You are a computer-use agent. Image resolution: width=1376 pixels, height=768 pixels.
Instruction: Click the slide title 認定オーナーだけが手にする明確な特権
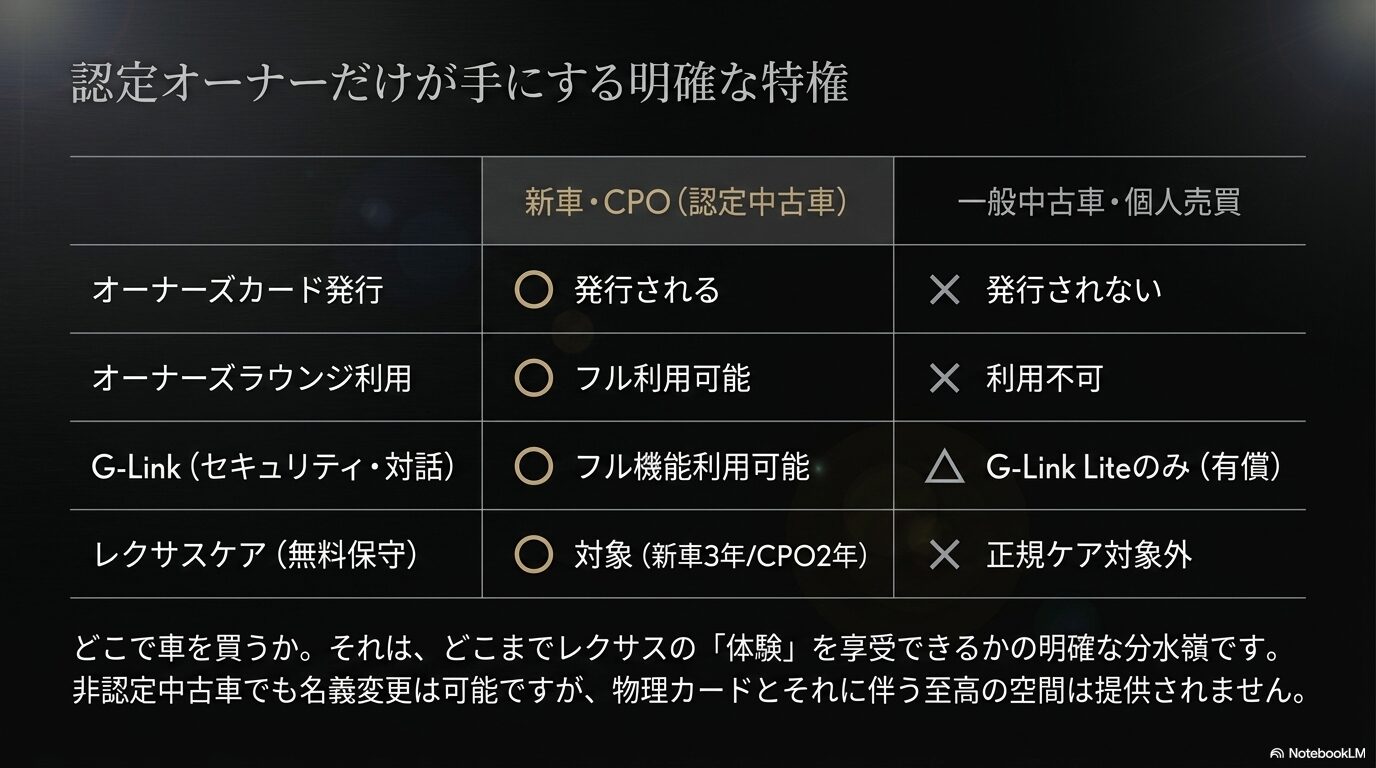(x=460, y=83)
